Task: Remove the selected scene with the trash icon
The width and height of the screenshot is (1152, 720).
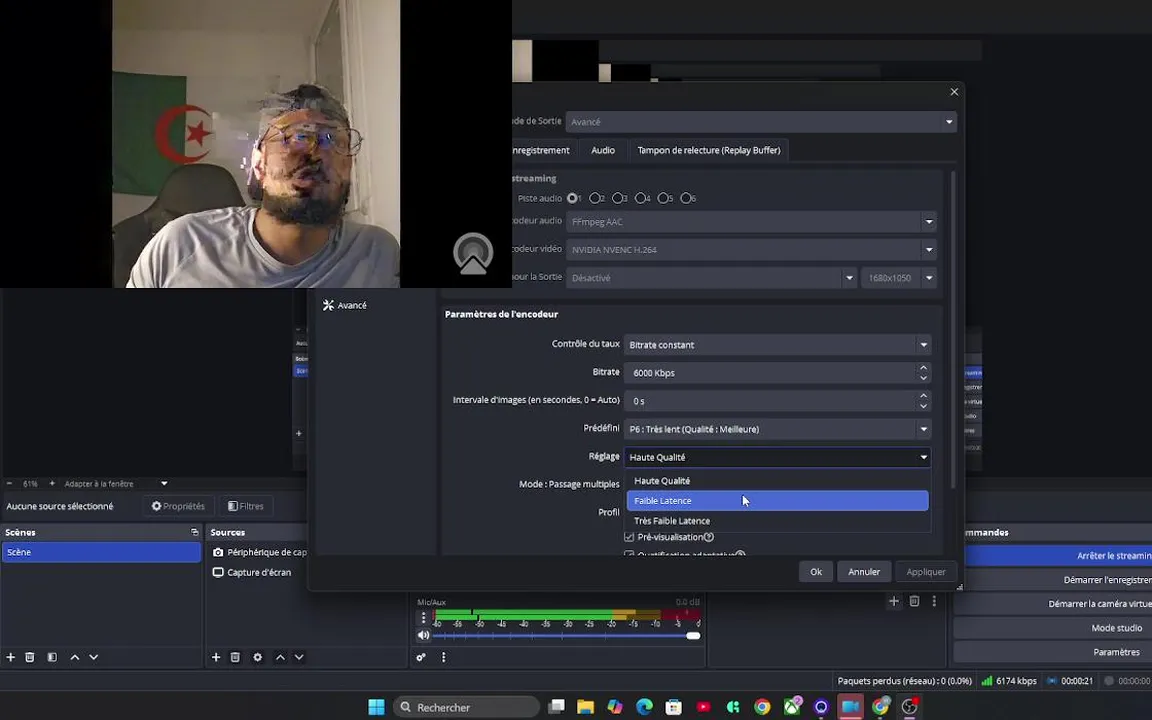Action: [x=30, y=658]
